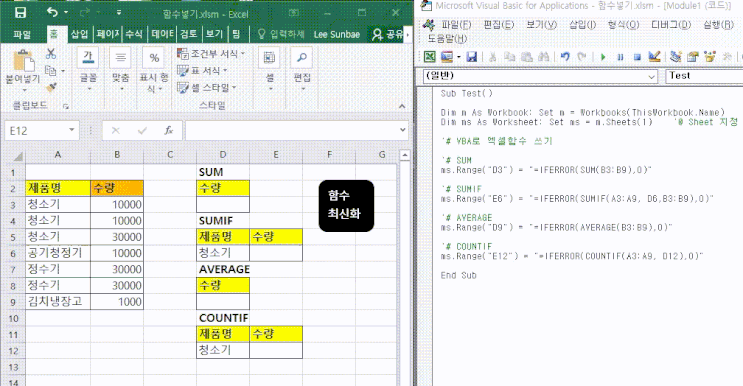Select the AVERAGE label cell

[x=223, y=269]
